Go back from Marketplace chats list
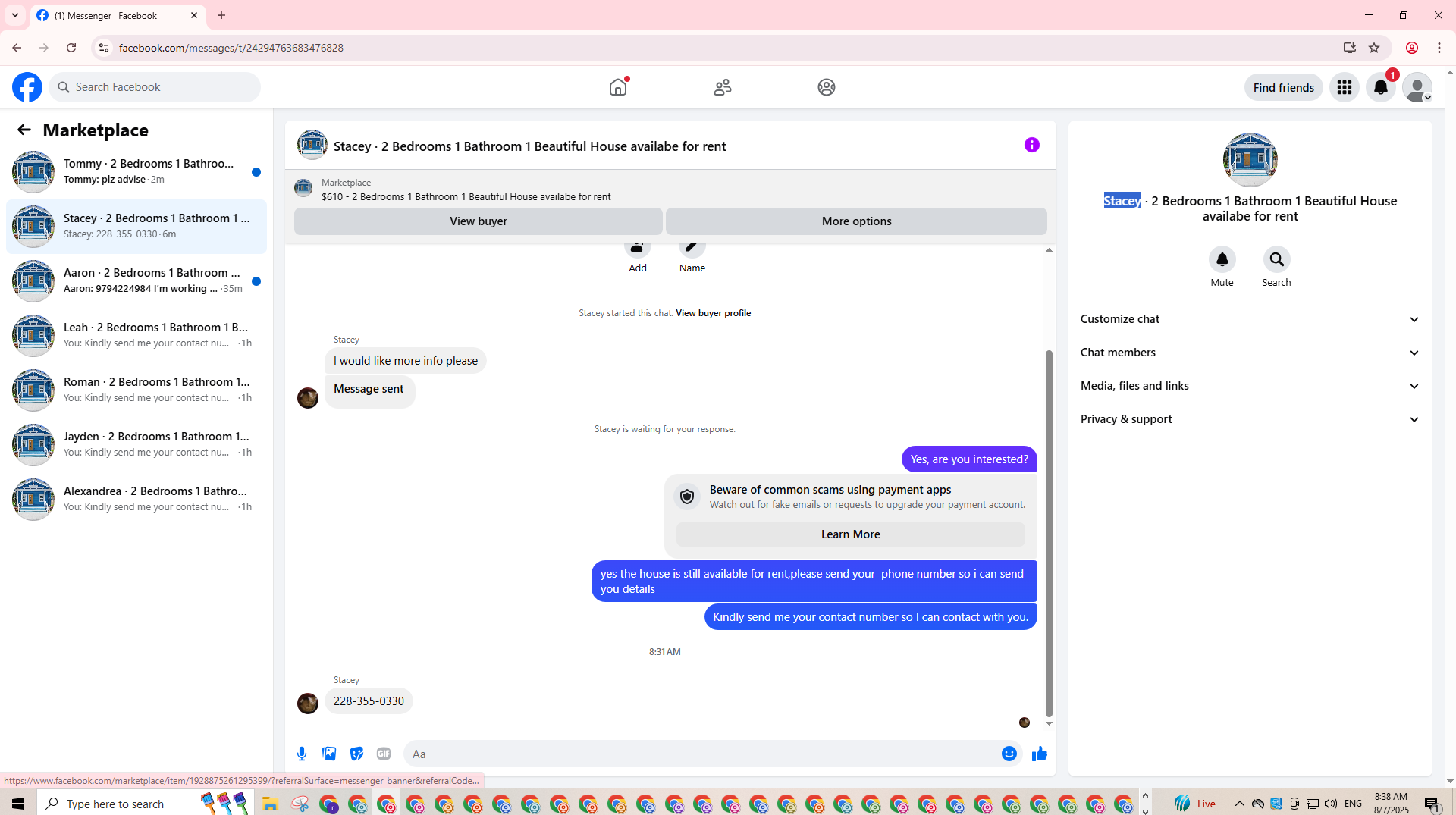The height and width of the screenshot is (815, 1456). (x=24, y=130)
